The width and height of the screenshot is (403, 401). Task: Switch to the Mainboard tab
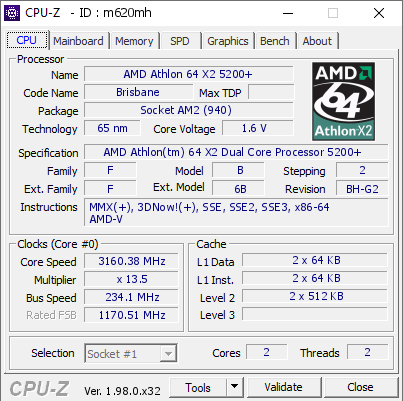(x=78, y=41)
